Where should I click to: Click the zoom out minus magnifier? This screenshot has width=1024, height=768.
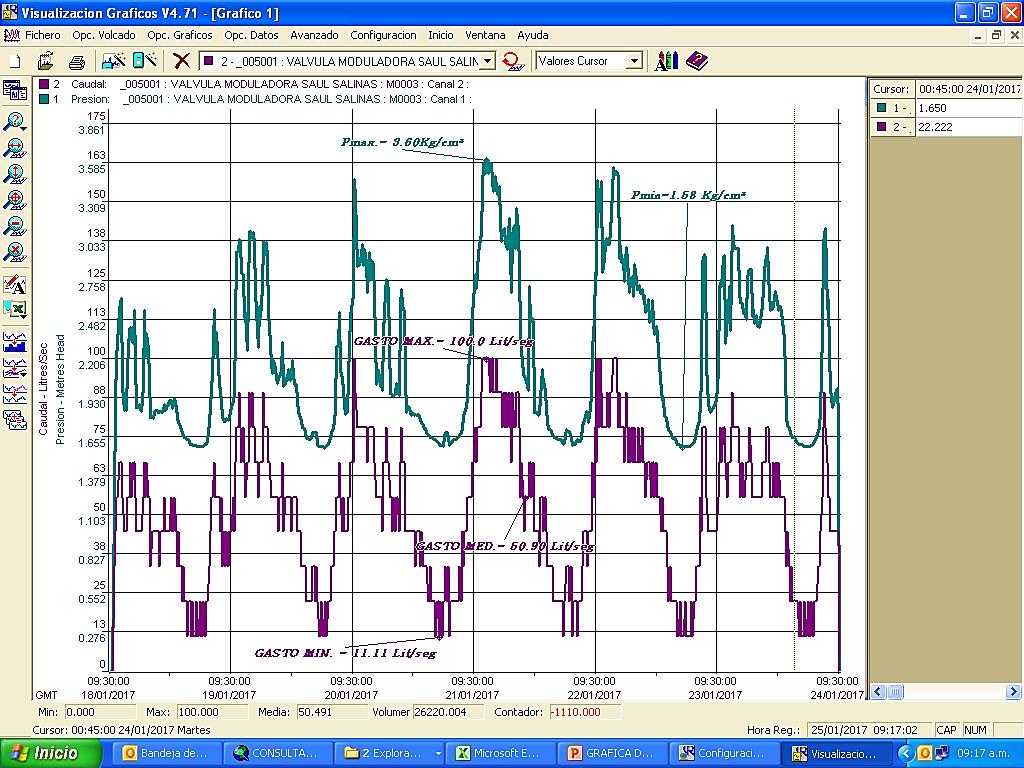tap(15, 226)
